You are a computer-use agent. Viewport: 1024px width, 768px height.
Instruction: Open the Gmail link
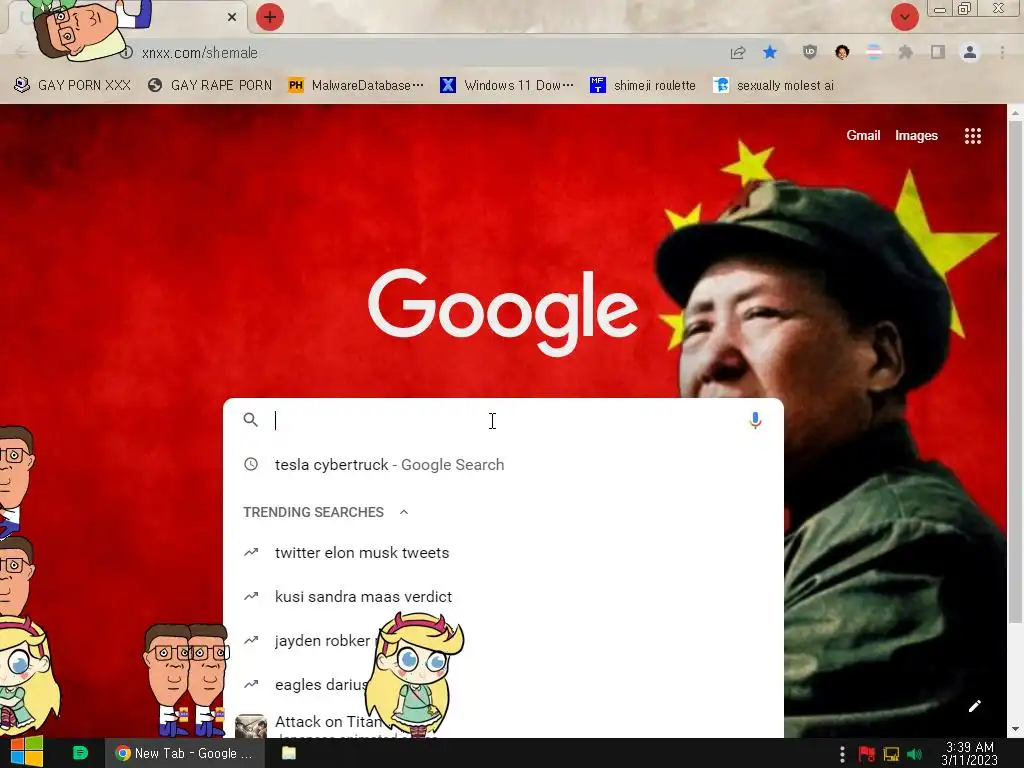tap(863, 135)
